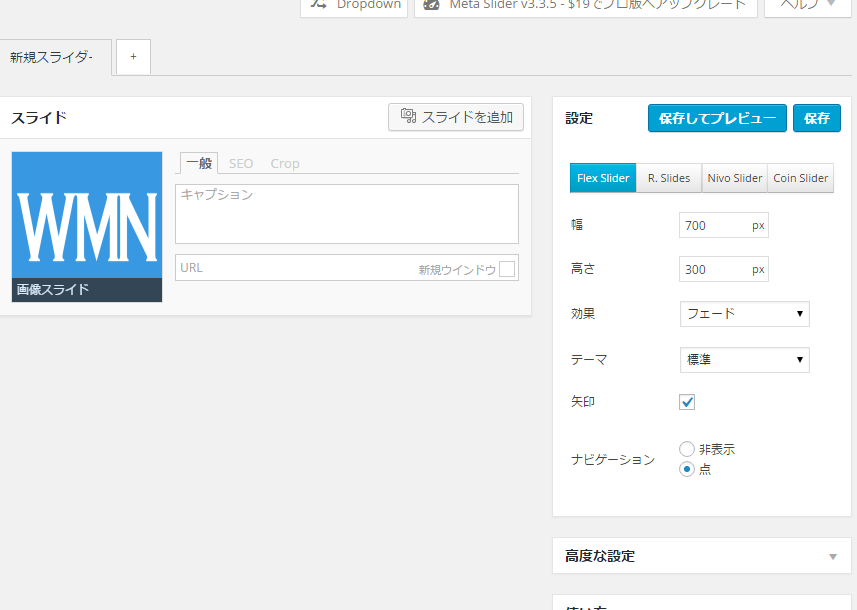Select the R. Slides type

click(668, 177)
